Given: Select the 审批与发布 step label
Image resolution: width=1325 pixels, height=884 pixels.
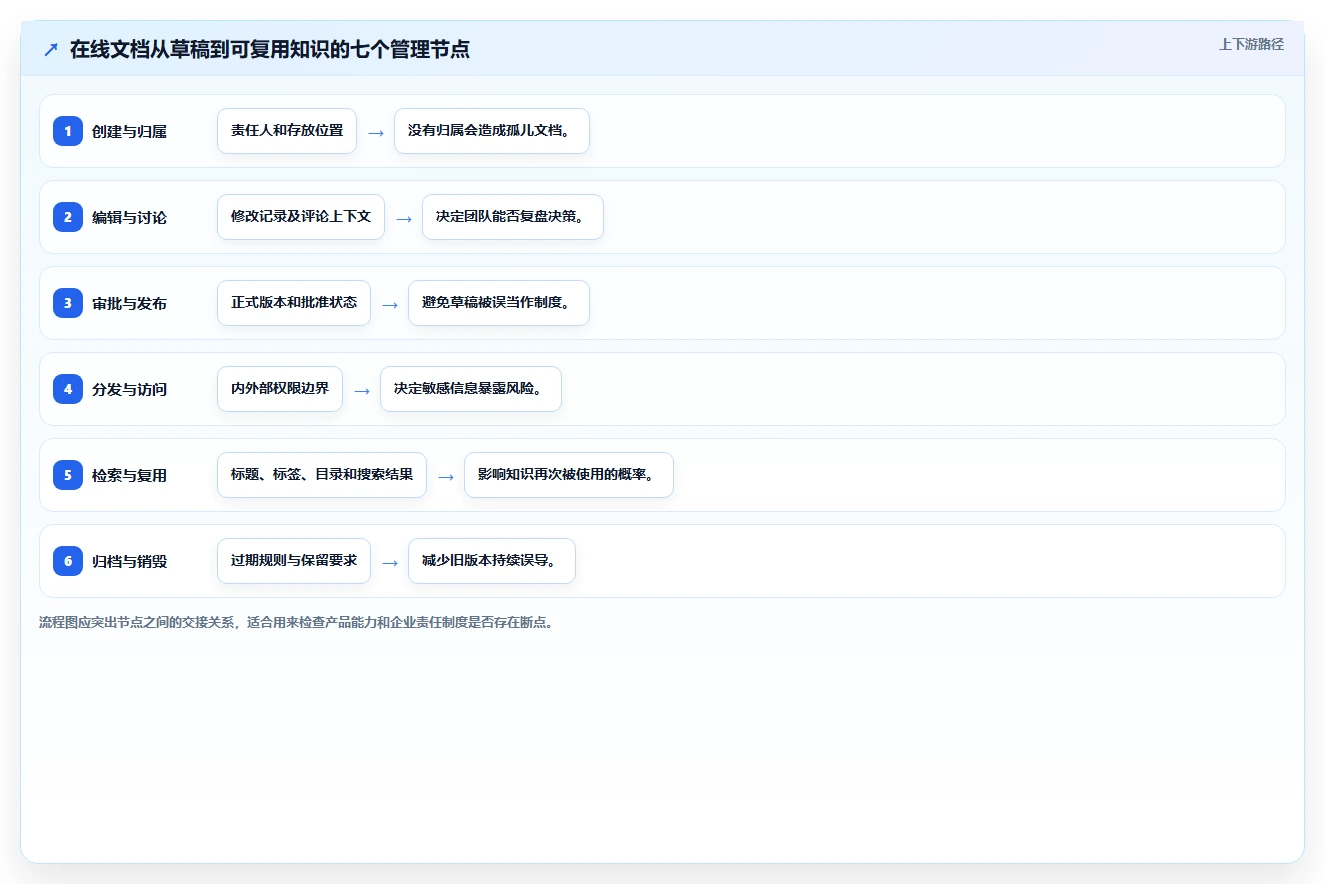Looking at the screenshot, I should [129, 303].
